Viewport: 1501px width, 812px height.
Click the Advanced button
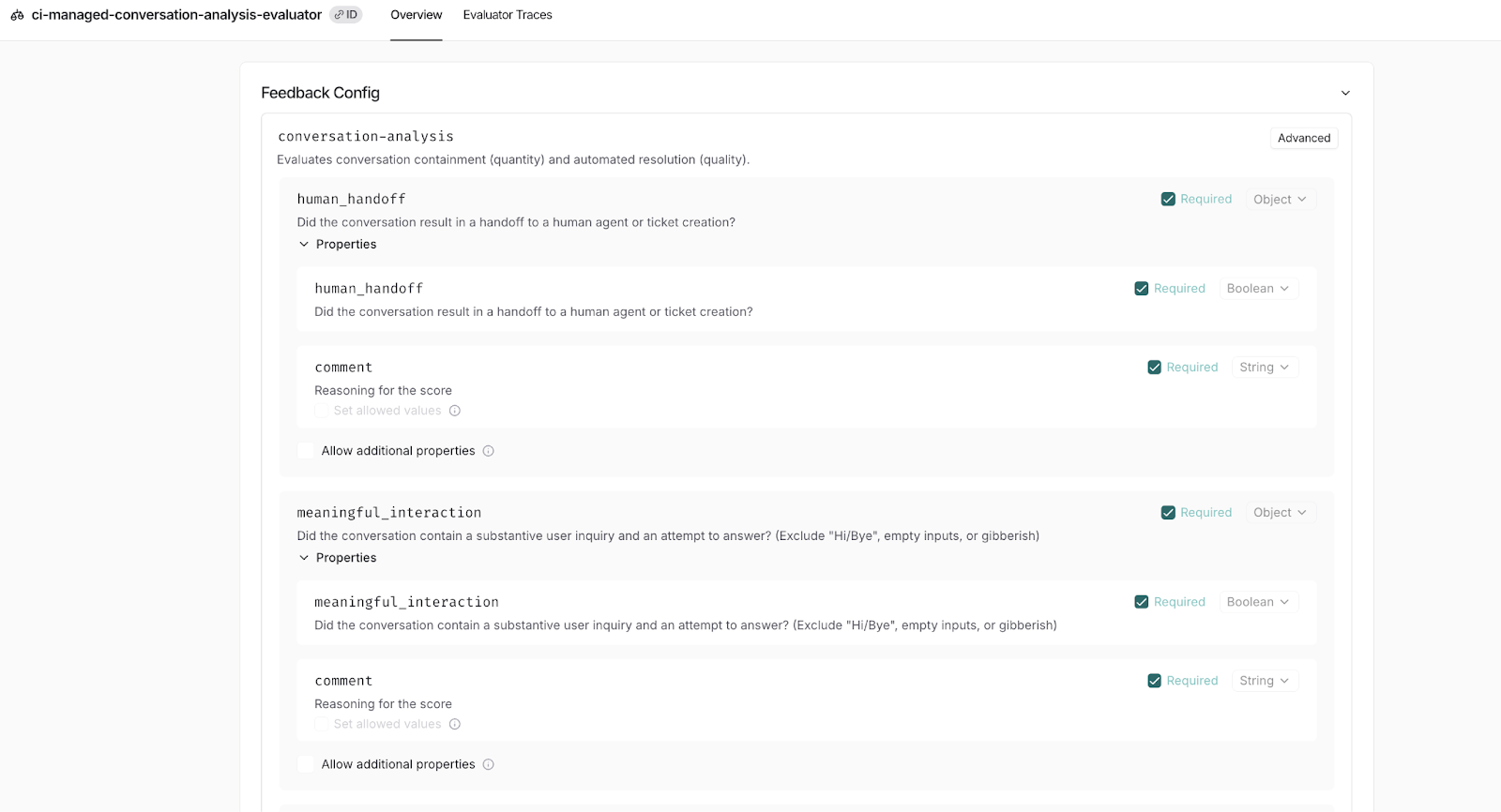(1304, 138)
